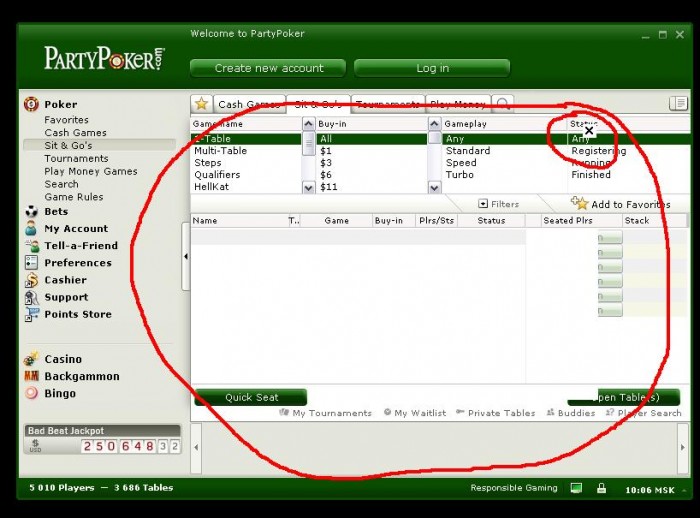Select Turbo gameplay option

[459, 175]
